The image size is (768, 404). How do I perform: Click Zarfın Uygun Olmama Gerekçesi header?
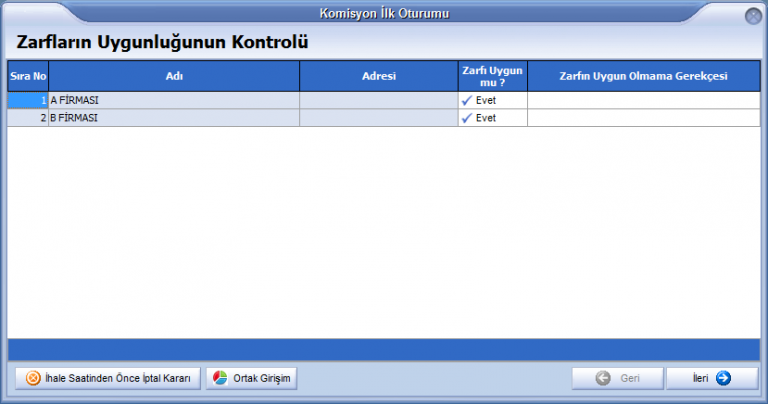(643, 76)
